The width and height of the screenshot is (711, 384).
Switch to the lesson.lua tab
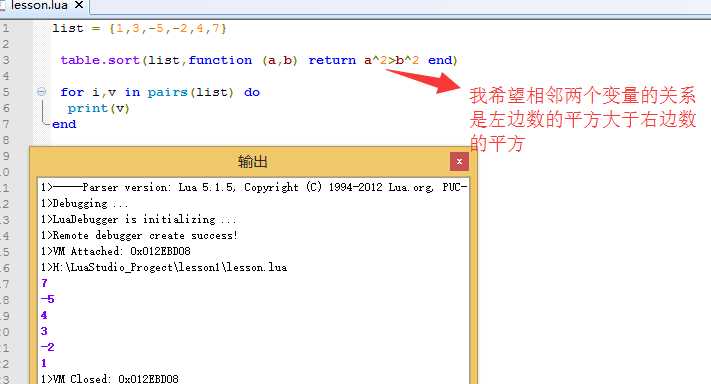click(x=39, y=5)
